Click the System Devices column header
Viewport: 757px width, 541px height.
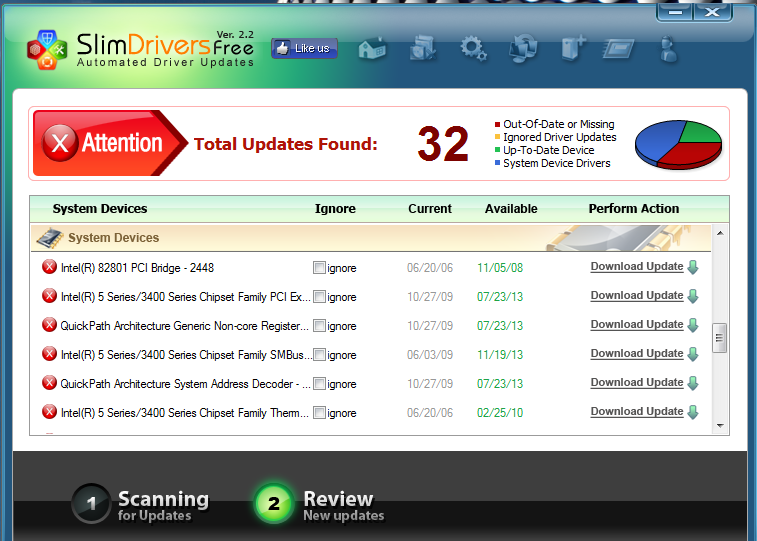coord(100,208)
